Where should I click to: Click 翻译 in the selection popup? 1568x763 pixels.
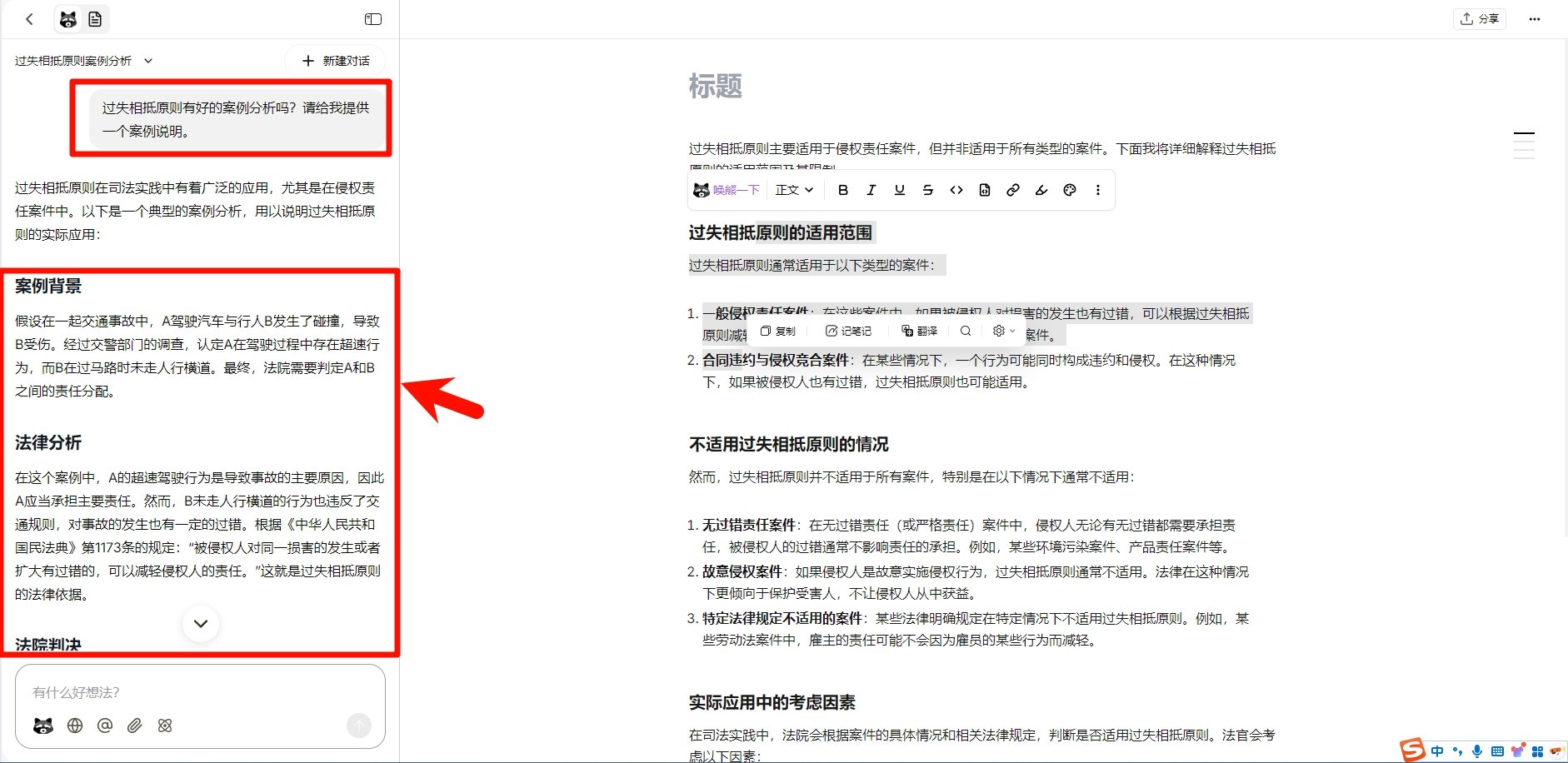[x=918, y=331]
